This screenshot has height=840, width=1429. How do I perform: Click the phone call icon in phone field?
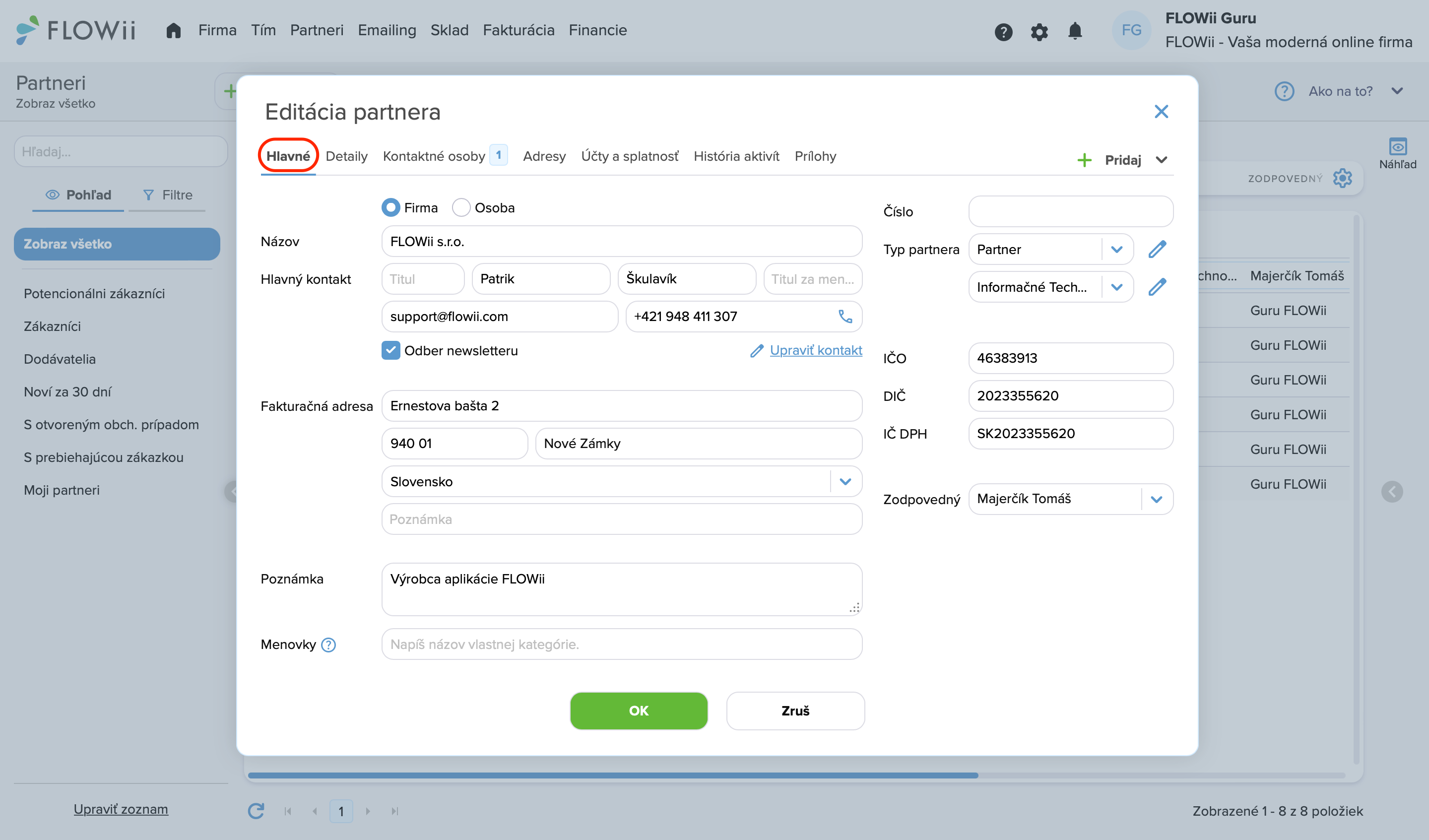pyautogui.click(x=845, y=317)
